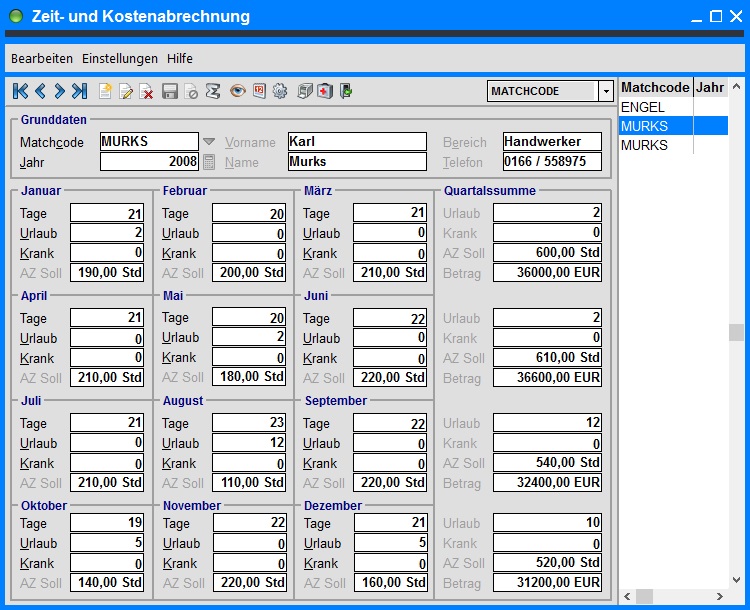The height and width of the screenshot is (610, 750).
Task: Click the eye preview icon
Action: click(x=238, y=91)
